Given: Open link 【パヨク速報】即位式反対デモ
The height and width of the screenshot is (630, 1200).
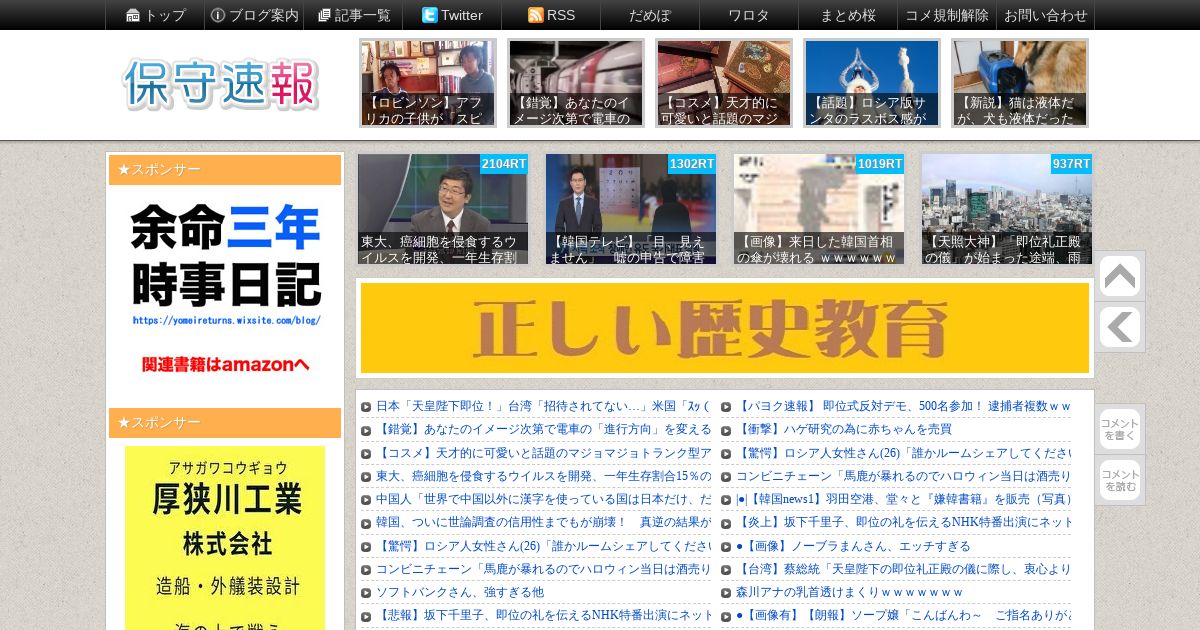Looking at the screenshot, I should coord(903,407).
